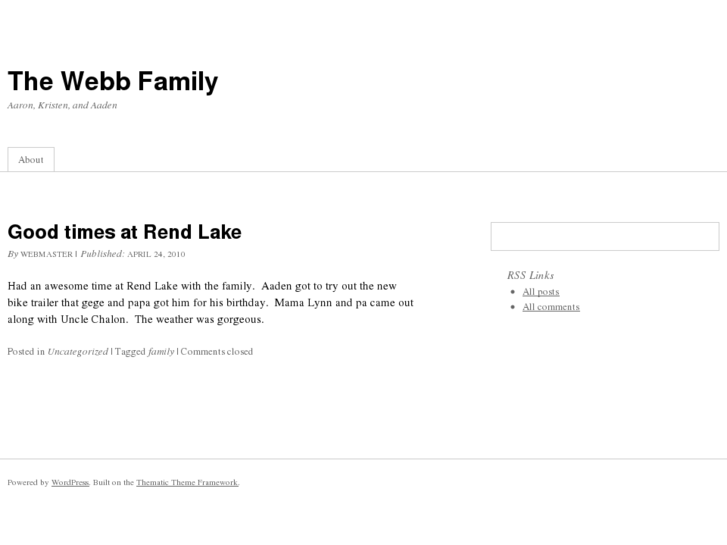Open the All posts RSS feed
Viewport: 727px width, 545px height.
click(x=541, y=292)
